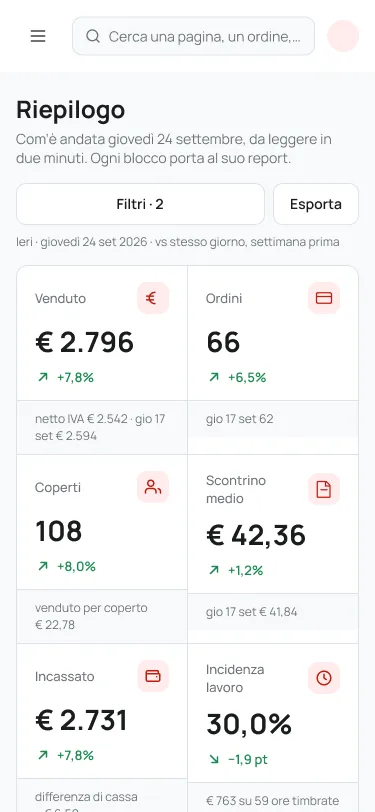Click the receipt icon on Scontrino medio
The height and width of the screenshot is (812, 375).
coord(324,489)
